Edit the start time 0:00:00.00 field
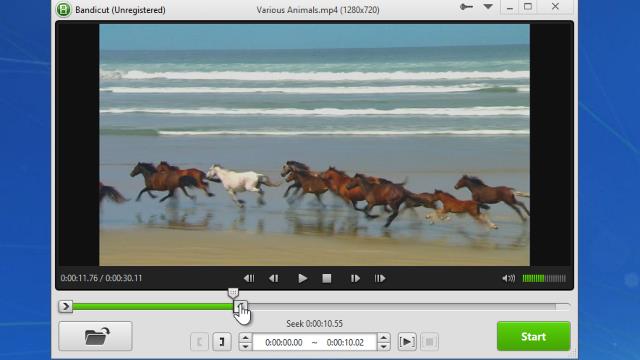The height and width of the screenshot is (360, 640). click(284, 342)
